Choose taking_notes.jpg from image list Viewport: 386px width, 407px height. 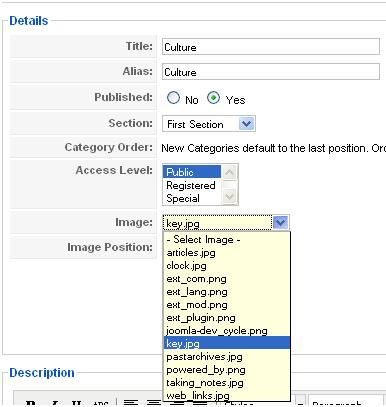click(x=227, y=383)
